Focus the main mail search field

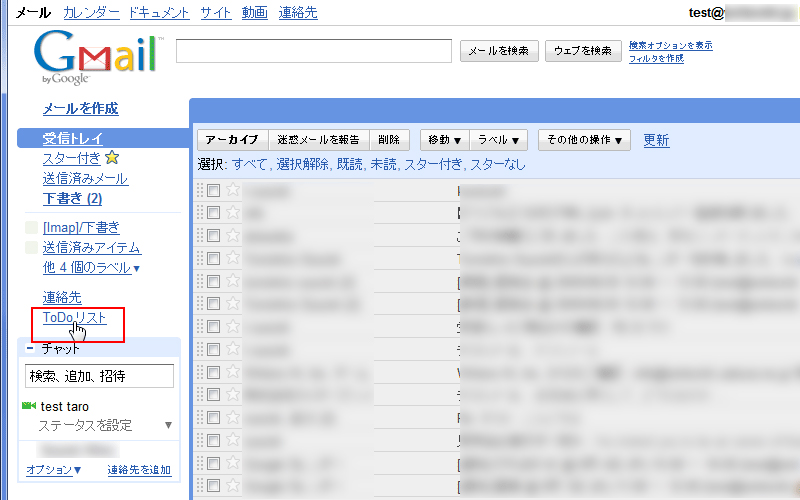tap(314, 51)
